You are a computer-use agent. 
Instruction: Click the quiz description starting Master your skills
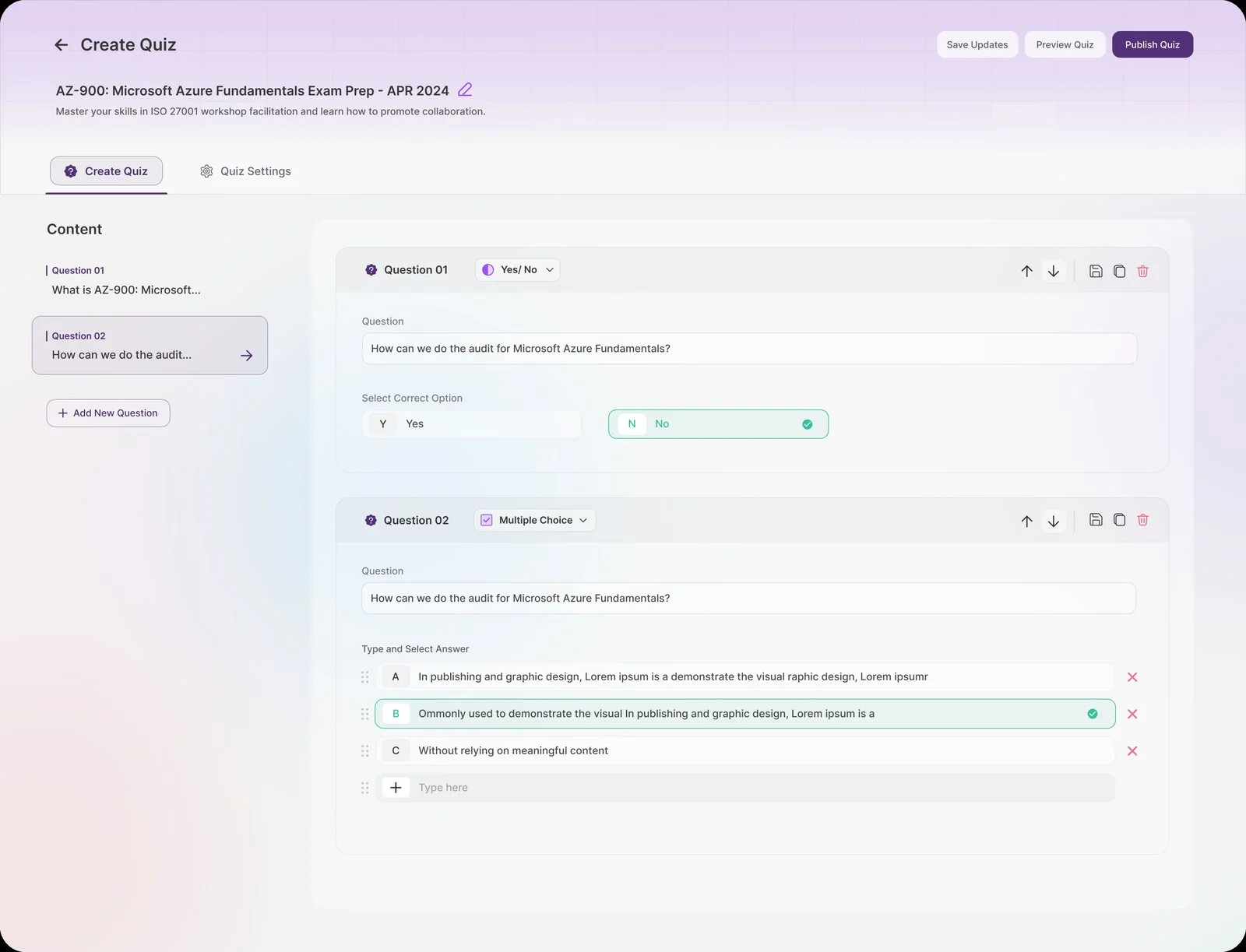pyautogui.click(x=270, y=111)
